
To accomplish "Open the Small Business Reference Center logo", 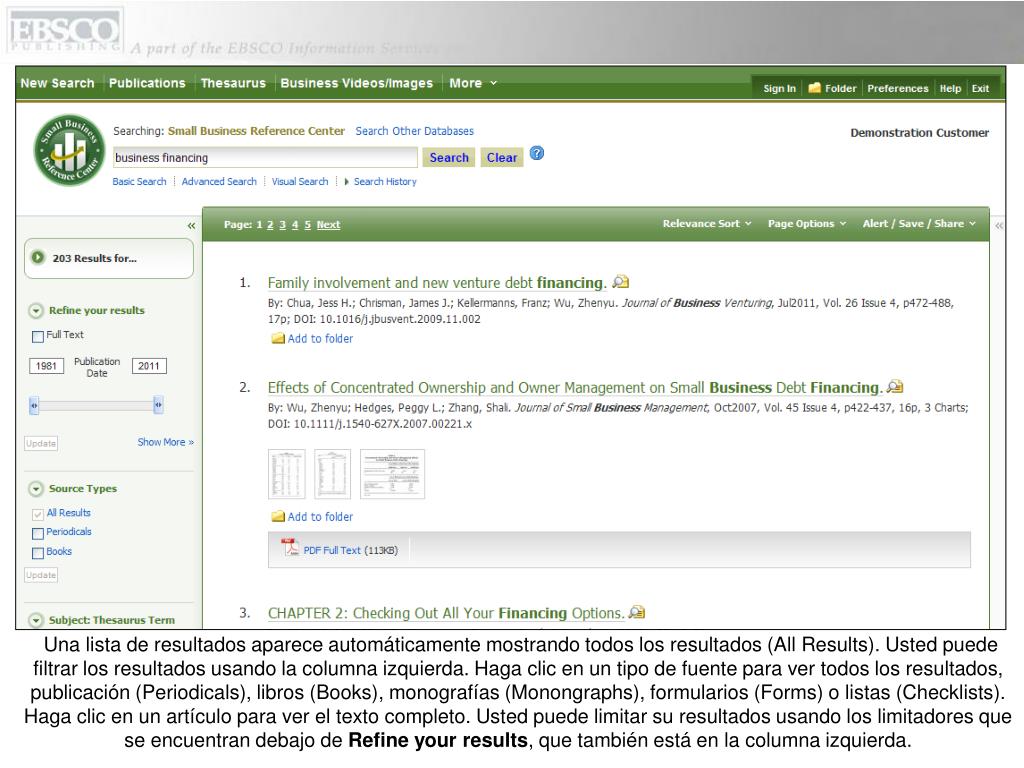I will [69, 150].
